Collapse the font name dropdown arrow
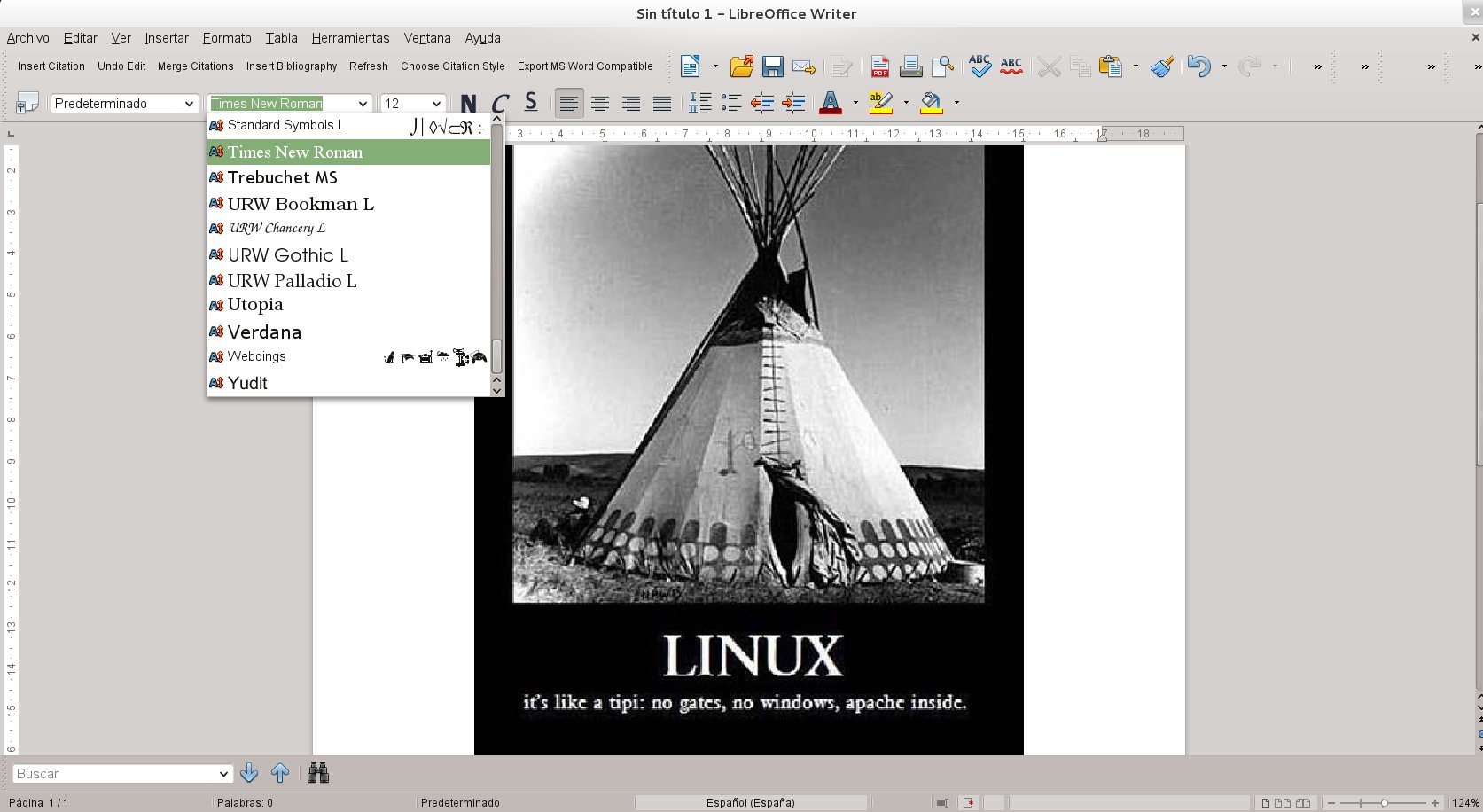 click(363, 104)
